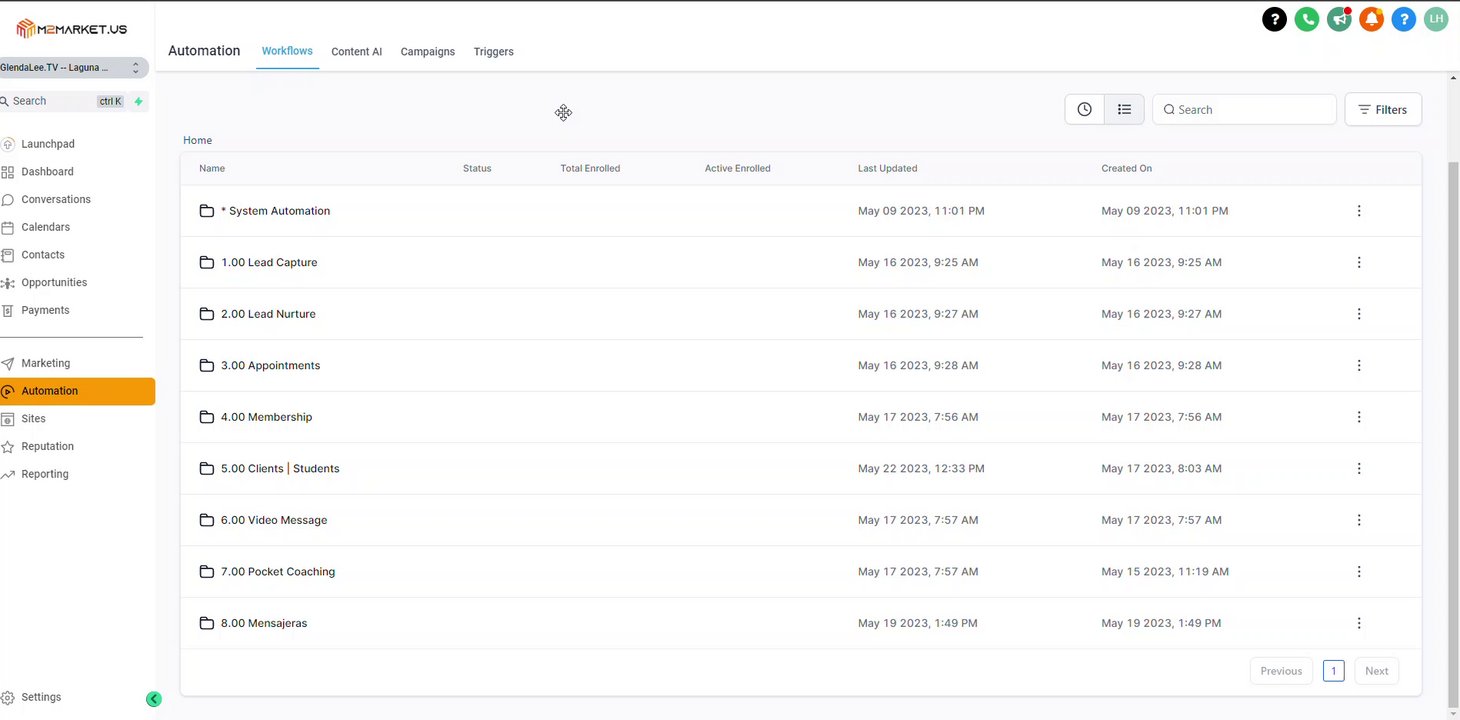Open options menu for 4.00 Membership
This screenshot has height=720, width=1460.
pos(1359,417)
